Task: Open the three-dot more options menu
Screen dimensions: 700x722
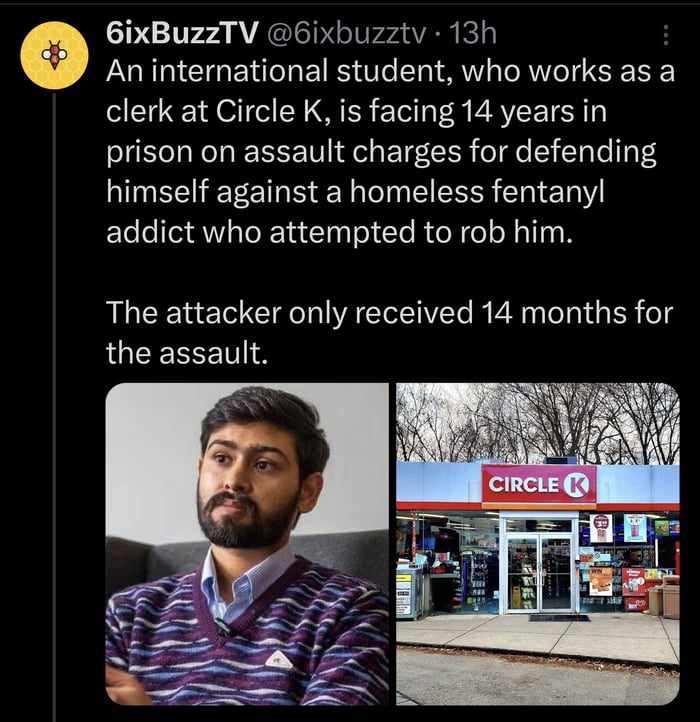Action: 665,35
